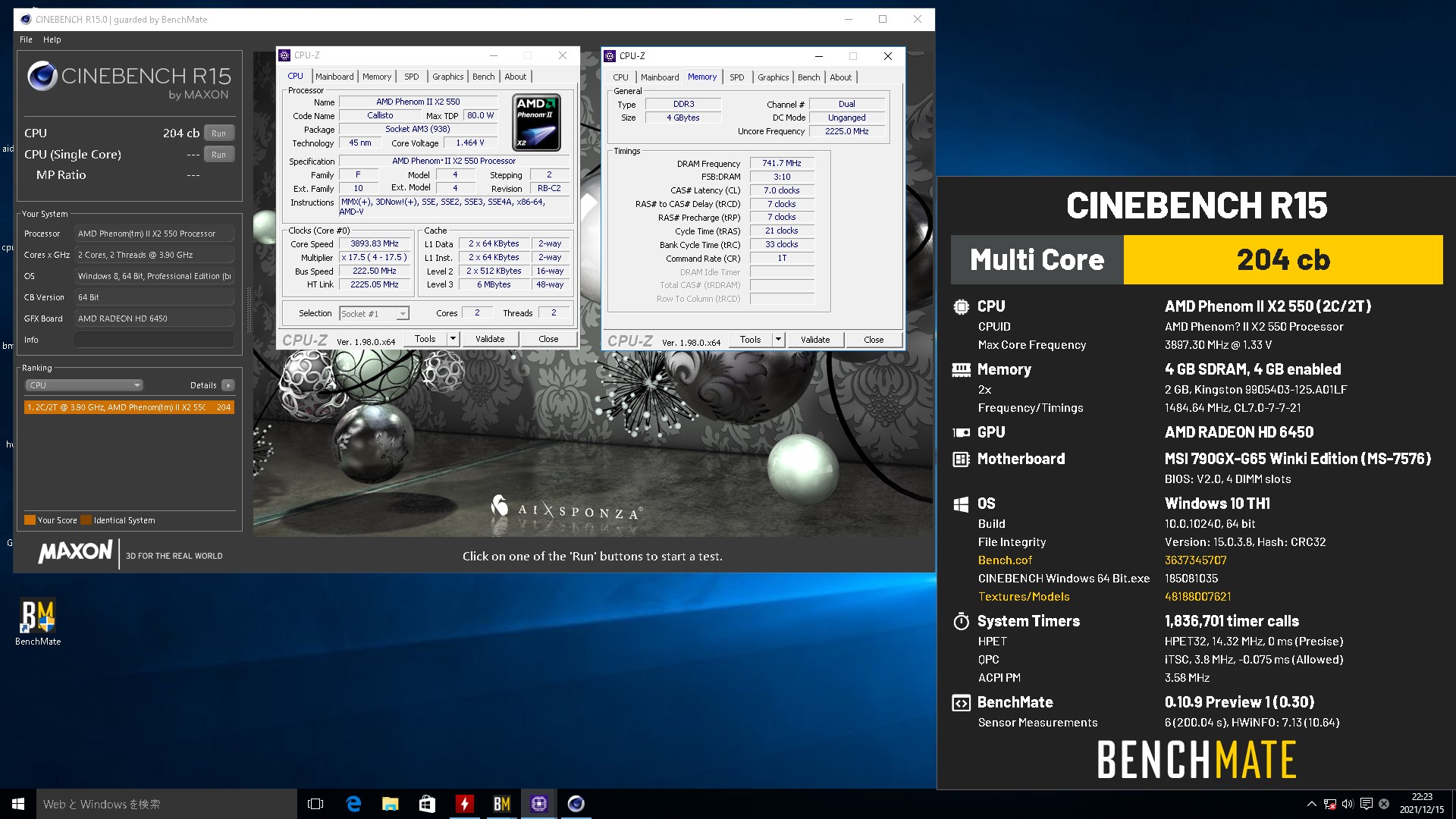Click the Info input field in Cinebench

pyautogui.click(x=154, y=340)
